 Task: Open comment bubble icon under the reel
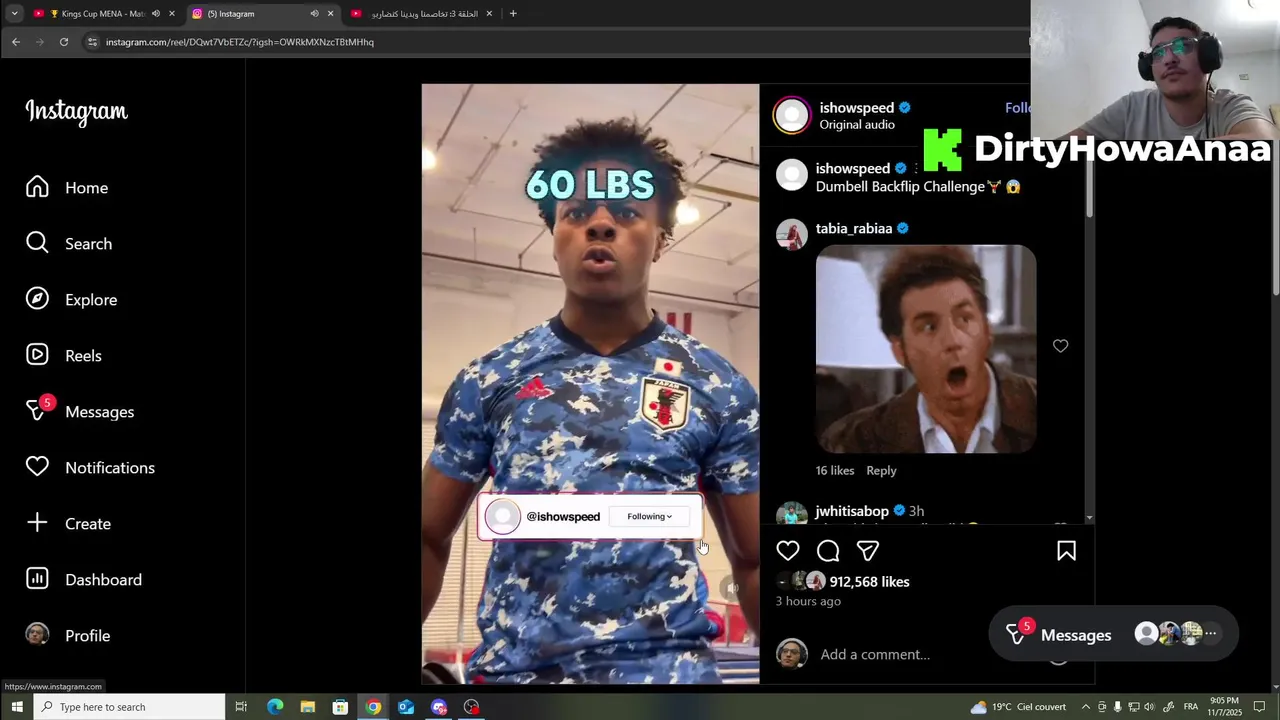point(828,551)
